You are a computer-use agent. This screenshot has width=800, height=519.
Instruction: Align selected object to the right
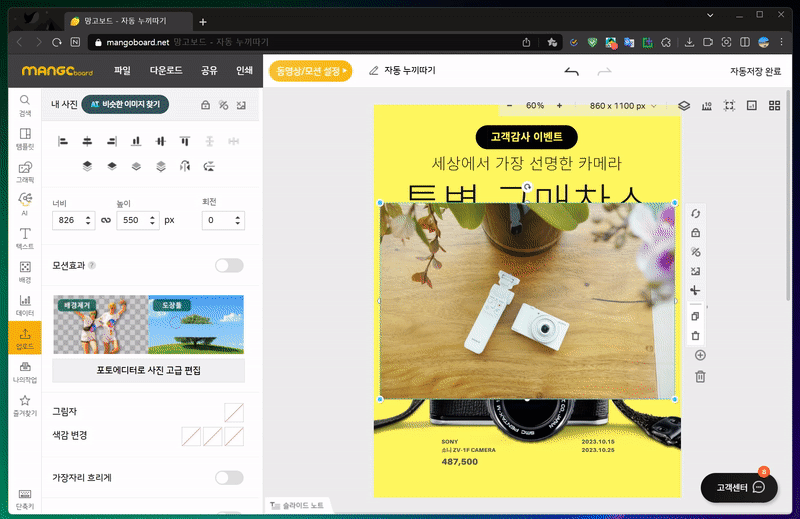click(x=112, y=141)
